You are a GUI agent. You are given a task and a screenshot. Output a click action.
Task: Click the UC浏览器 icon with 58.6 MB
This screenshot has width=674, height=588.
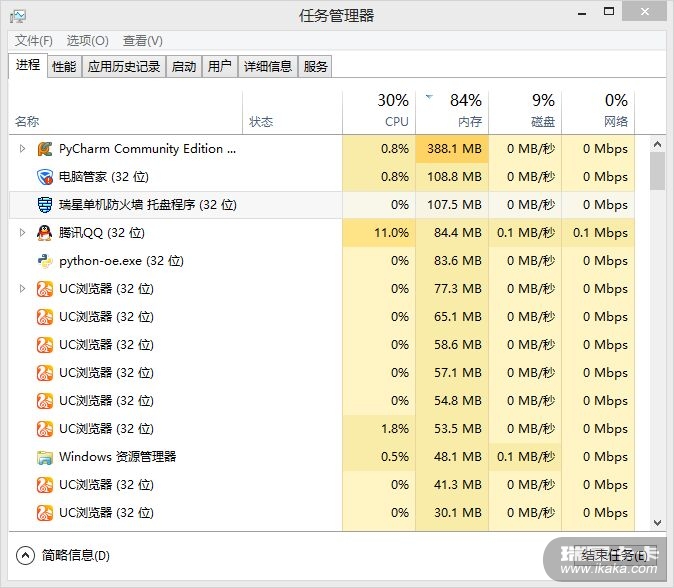(45, 345)
